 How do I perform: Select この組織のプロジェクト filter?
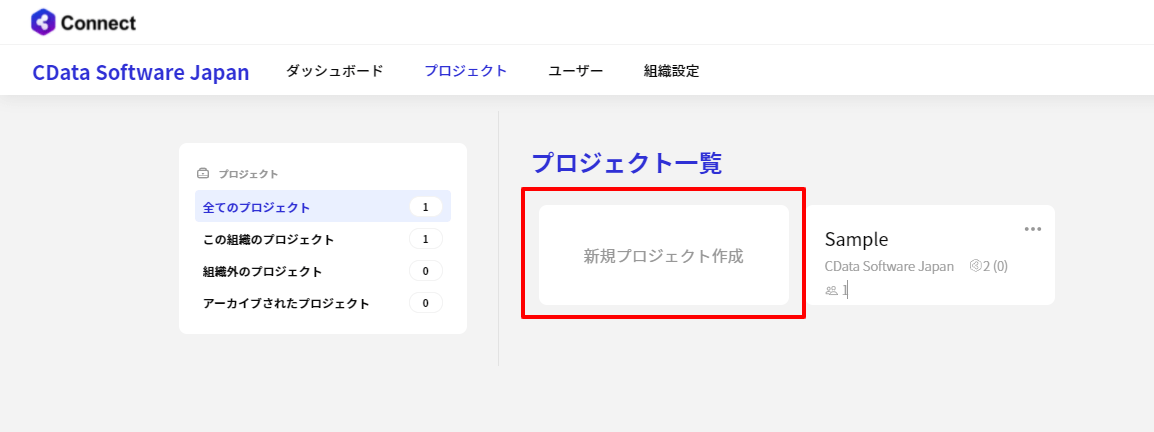tap(268, 239)
